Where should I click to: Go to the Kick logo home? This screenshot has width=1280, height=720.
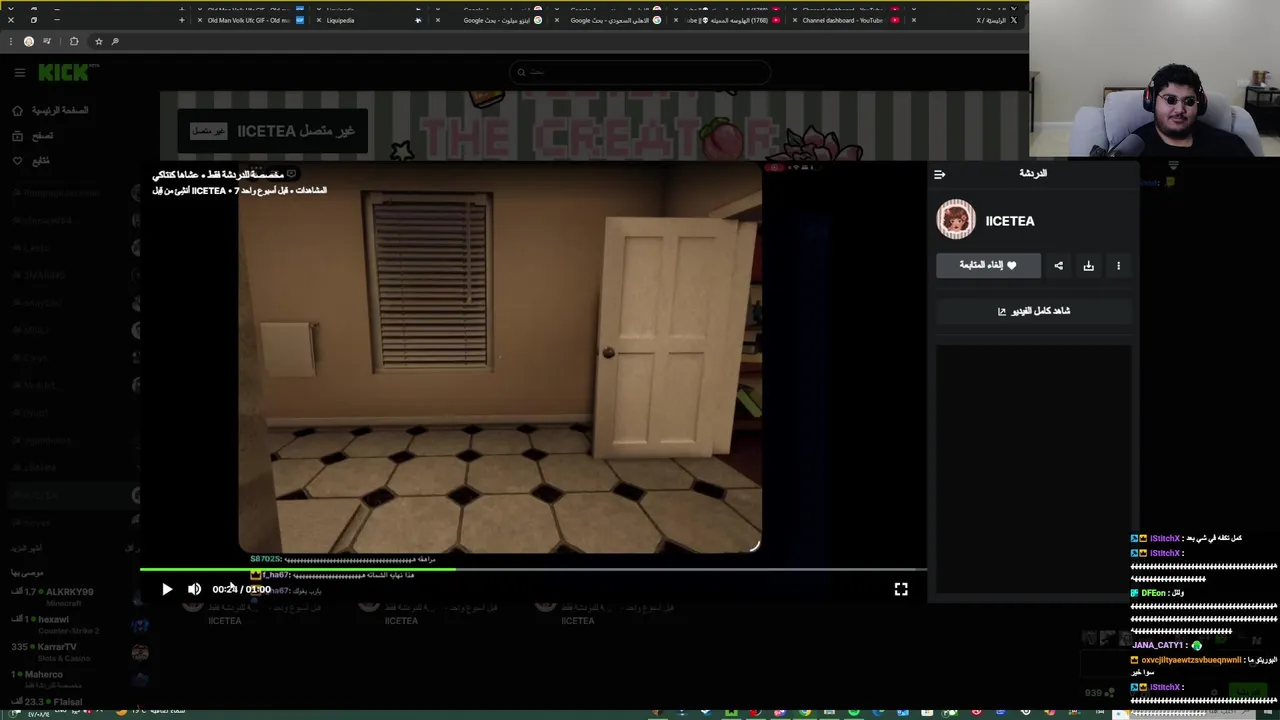[68, 72]
